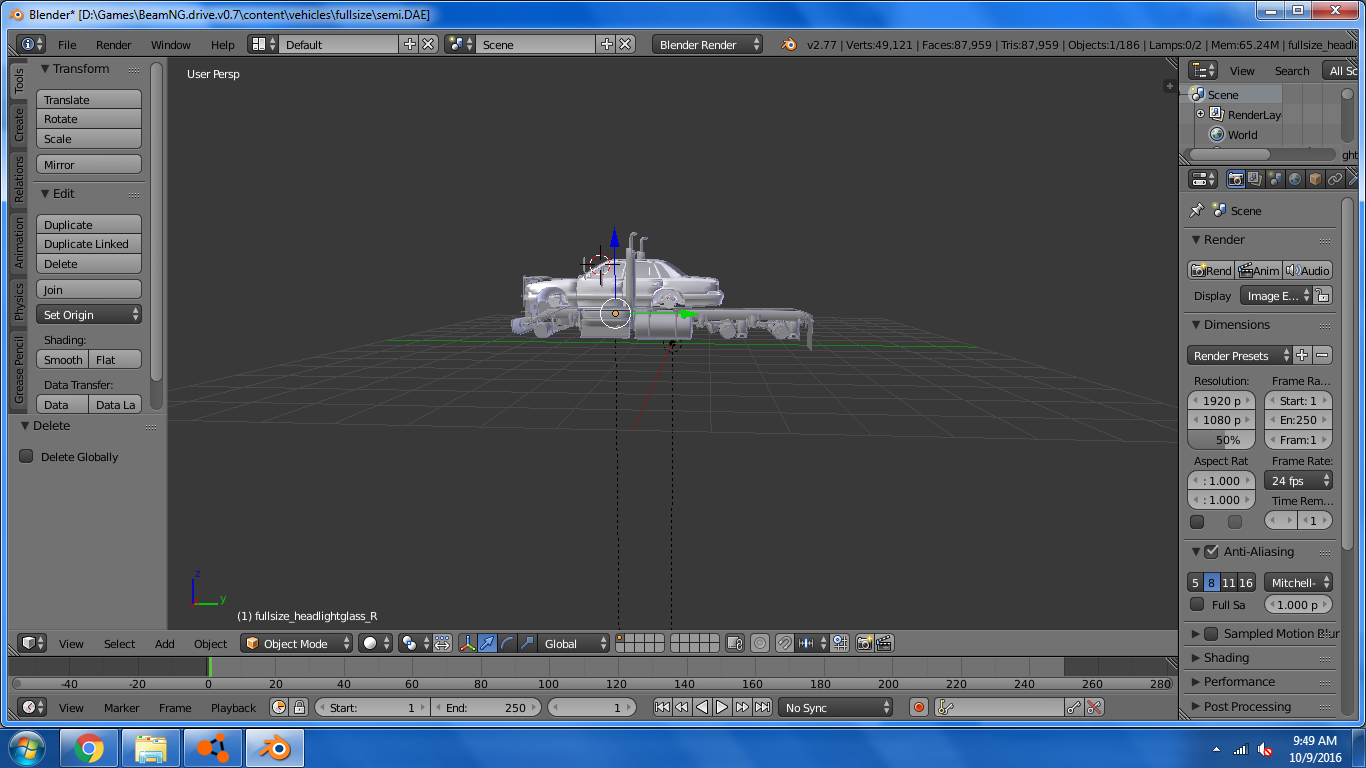Screen dimensions: 1366x768
Task: Open the World properties tab icon
Action: point(1295,179)
